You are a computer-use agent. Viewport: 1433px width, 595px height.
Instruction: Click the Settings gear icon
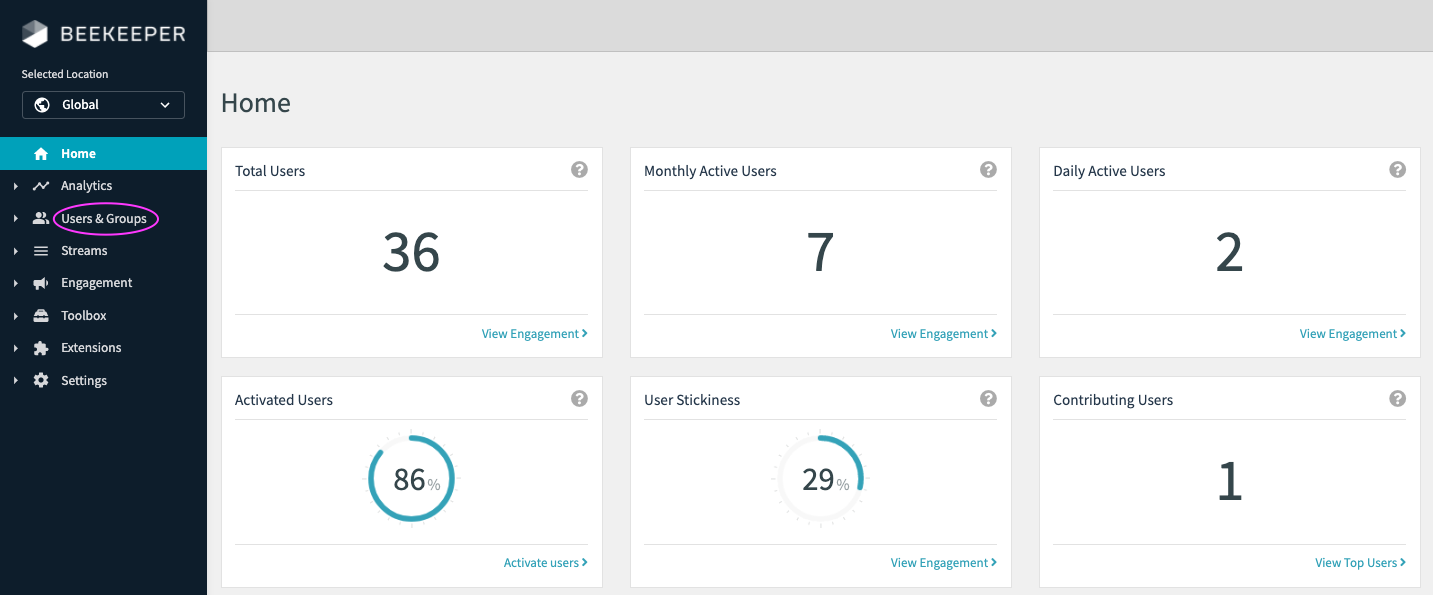41,381
